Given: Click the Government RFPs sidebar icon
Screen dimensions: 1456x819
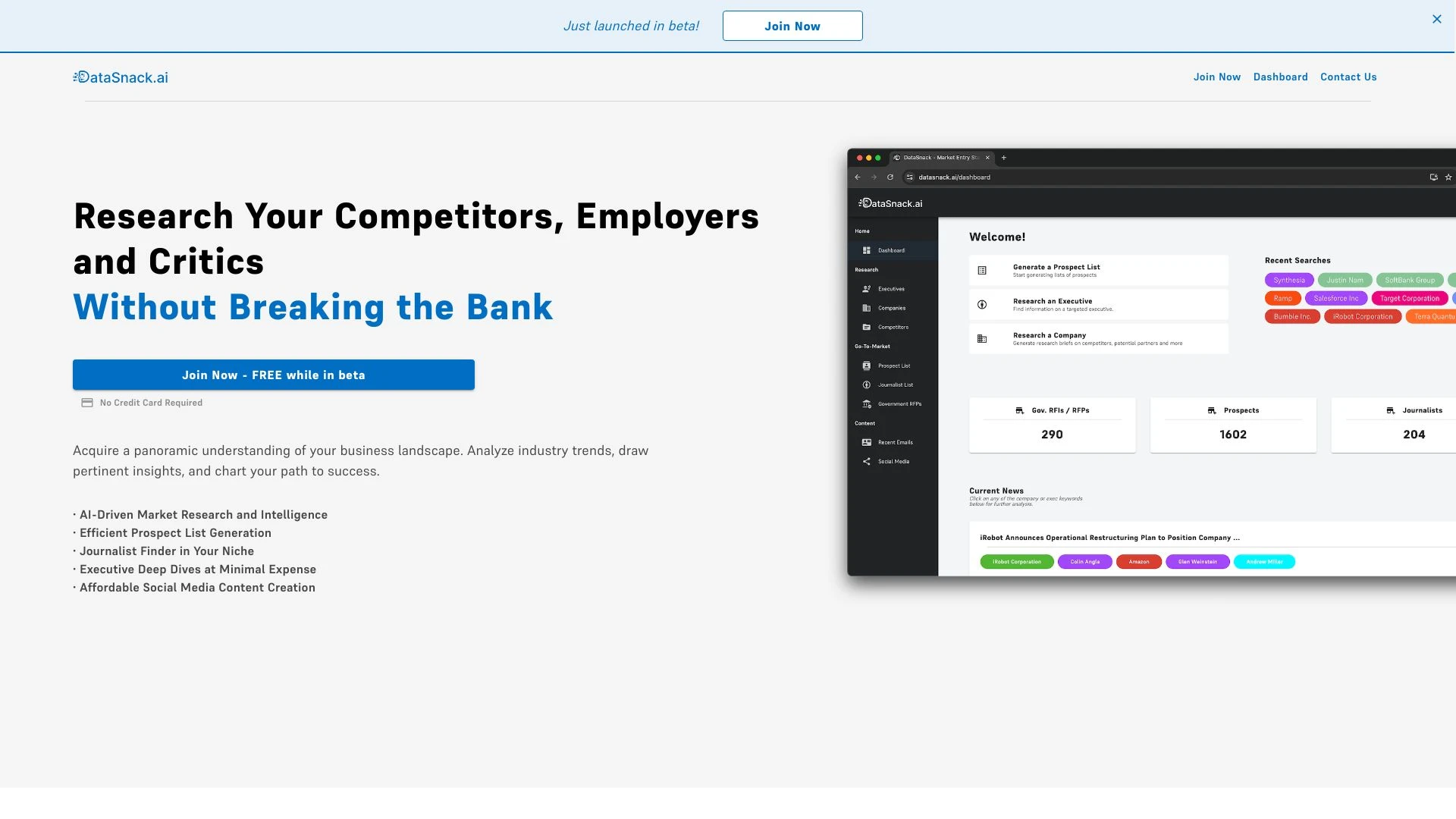Looking at the screenshot, I should click(x=866, y=404).
